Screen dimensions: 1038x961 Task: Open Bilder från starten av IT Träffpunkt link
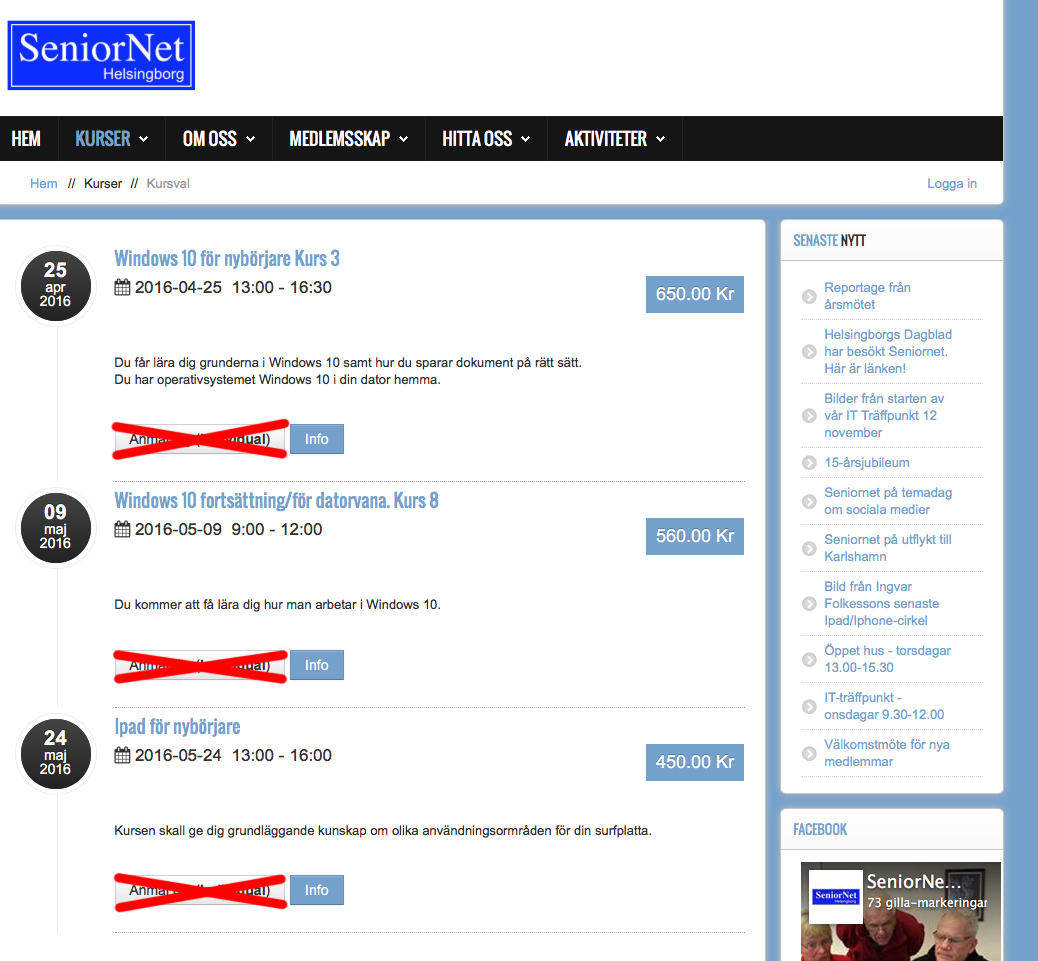884,416
